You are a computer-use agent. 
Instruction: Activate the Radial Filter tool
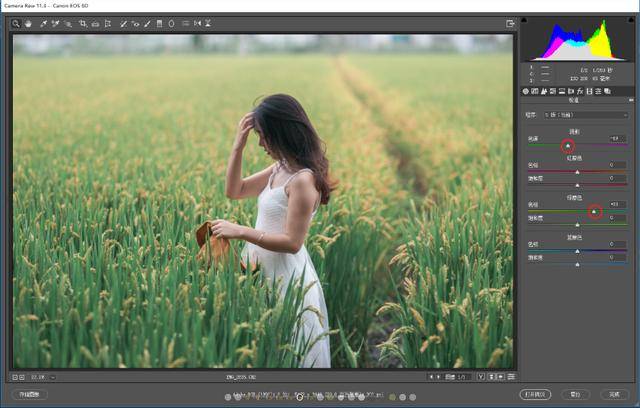(x=172, y=23)
